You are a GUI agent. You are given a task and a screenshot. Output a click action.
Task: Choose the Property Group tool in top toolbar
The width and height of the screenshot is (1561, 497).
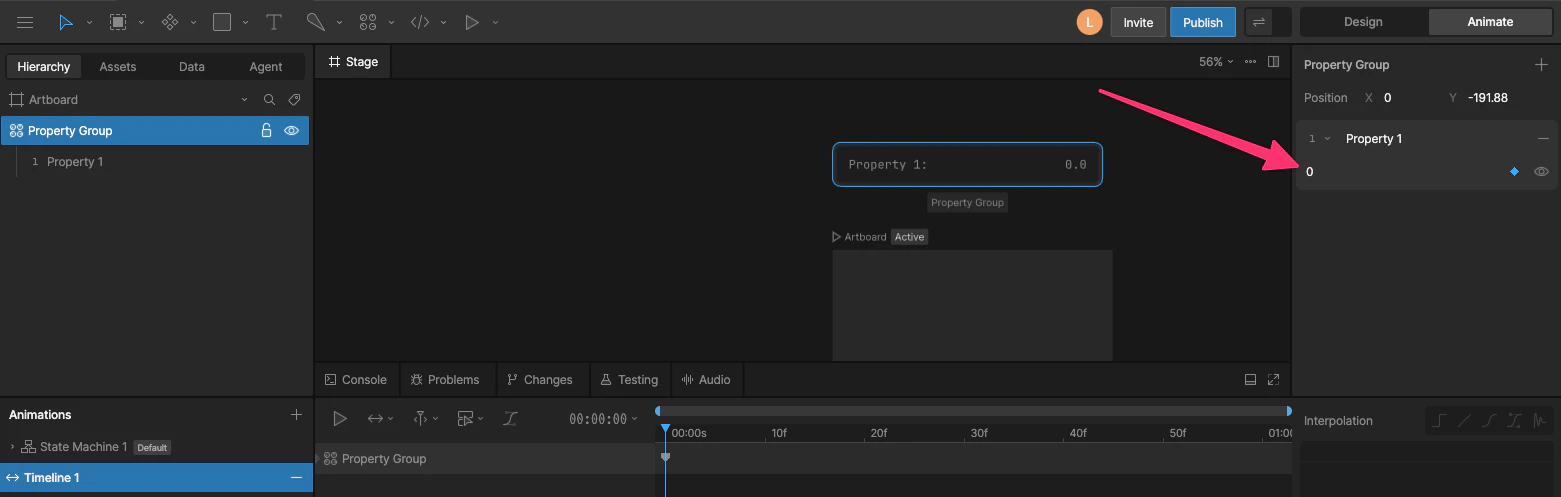(x=368, y=22)
